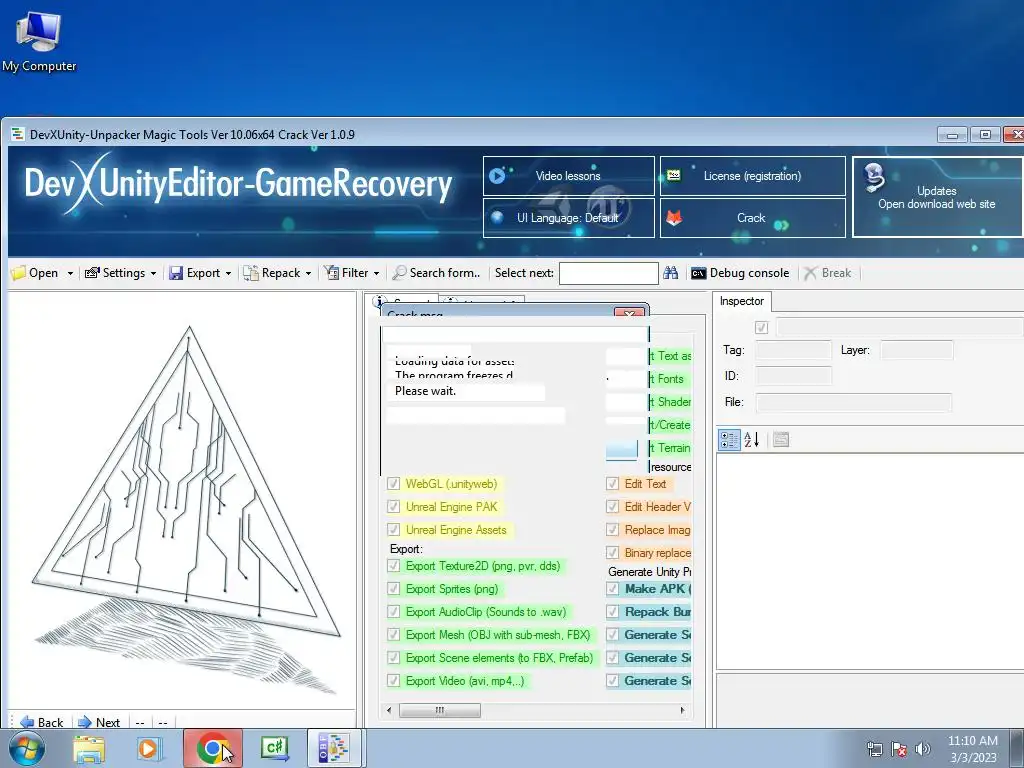1024x768 pixels.
Task: Toggle Make APK checkbox
Action: point(612,588)
